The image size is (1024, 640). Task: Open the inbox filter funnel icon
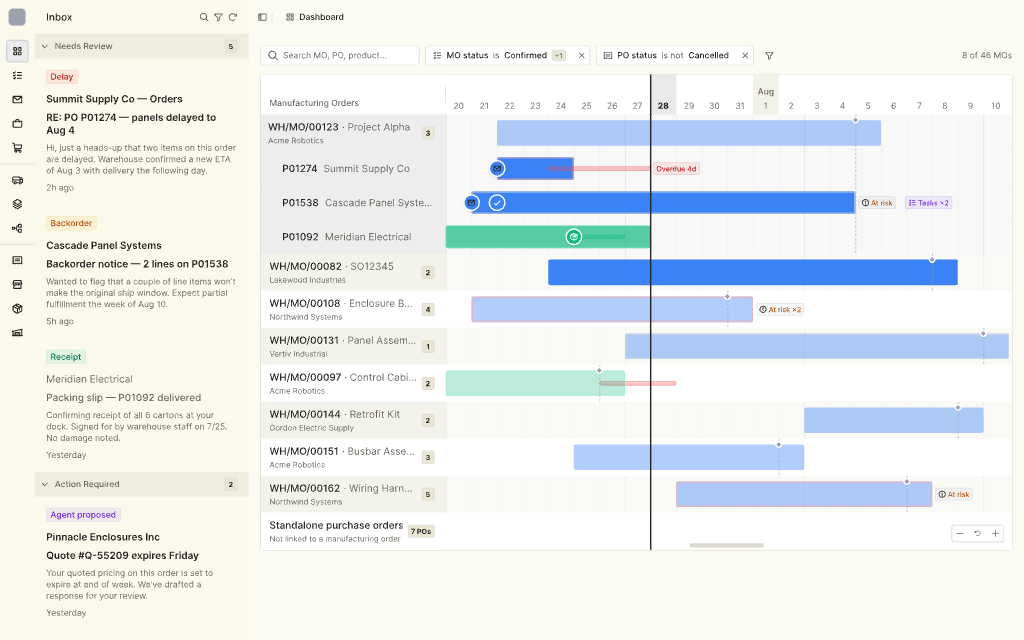(x=218, y=17)
